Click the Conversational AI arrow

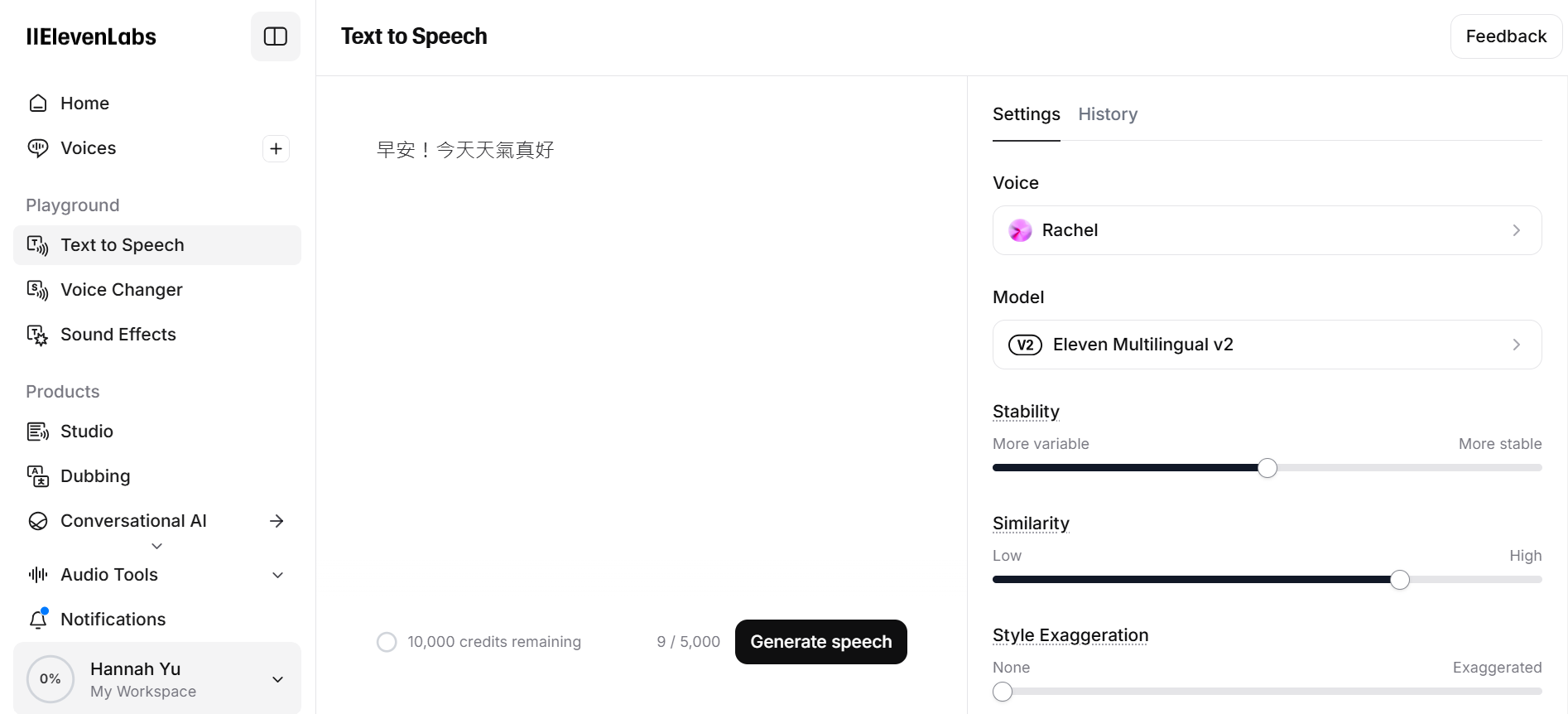[277, 521]
